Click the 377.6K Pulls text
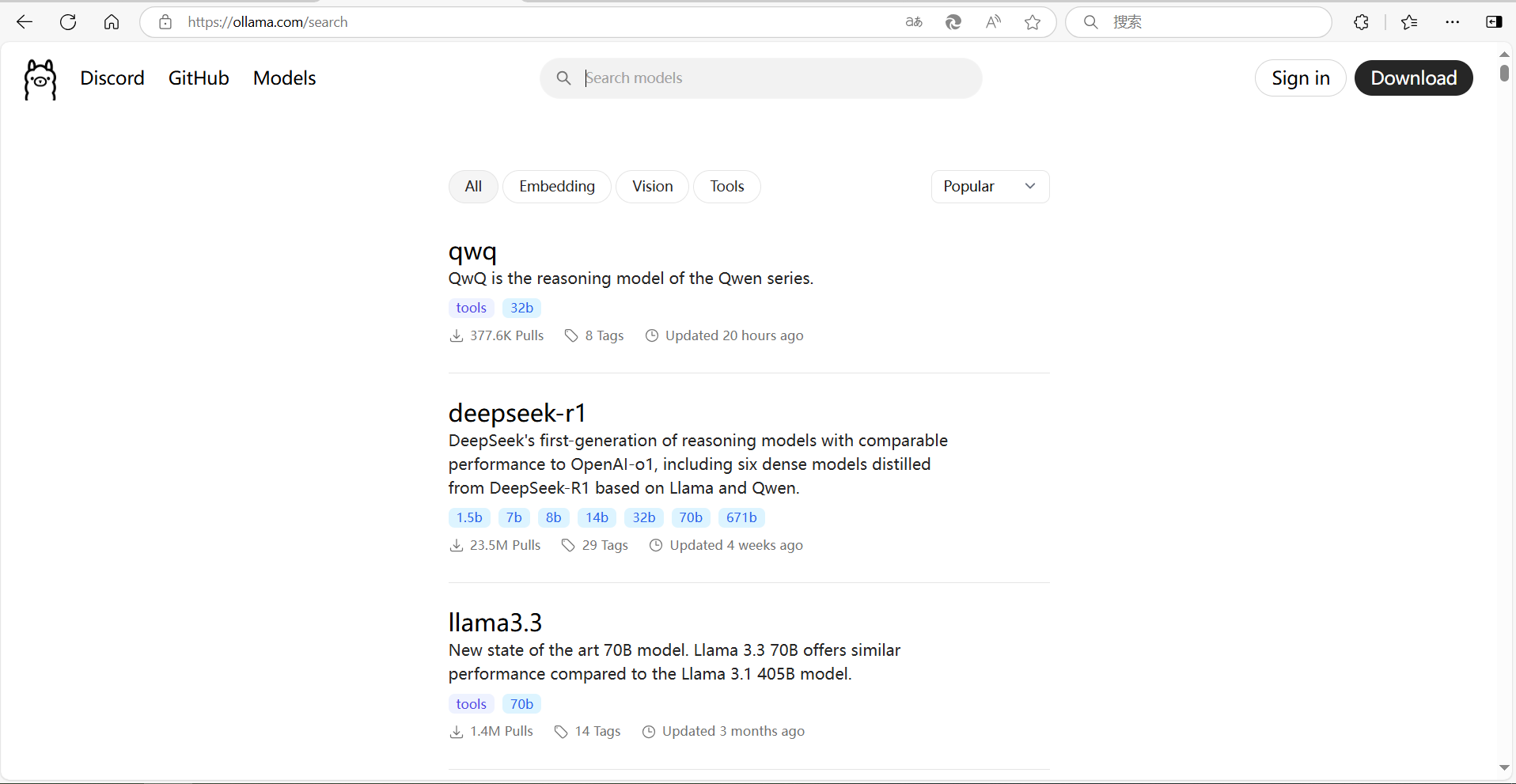 [x=507, y=335]
